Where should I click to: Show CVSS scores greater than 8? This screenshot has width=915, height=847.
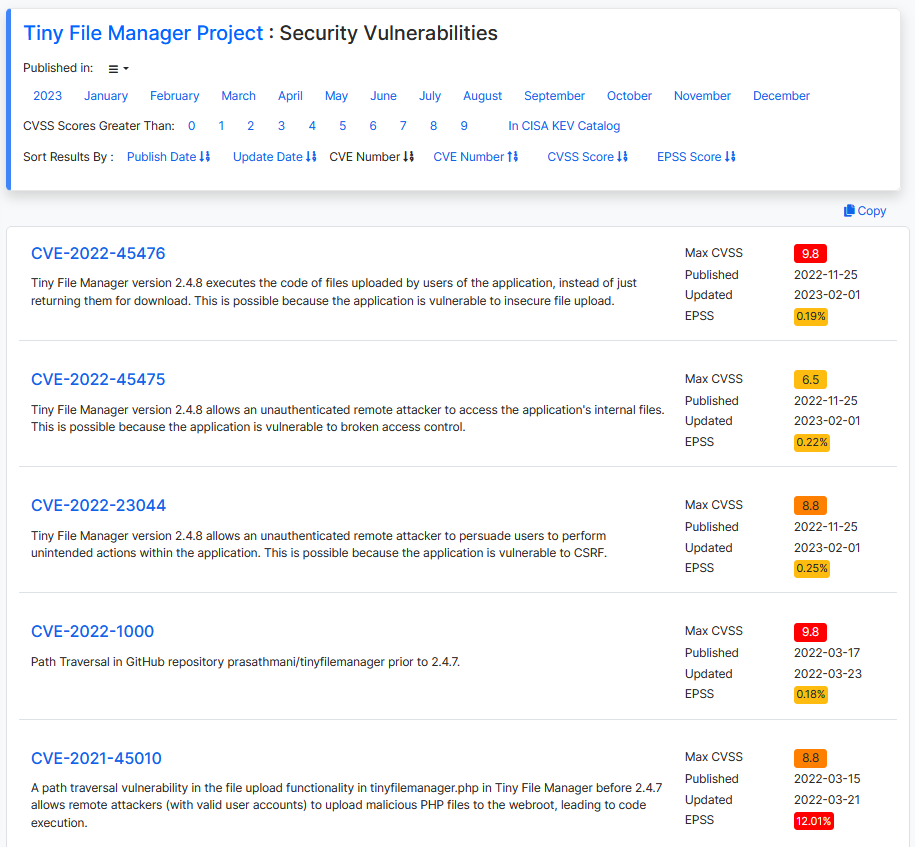point(434,126)
